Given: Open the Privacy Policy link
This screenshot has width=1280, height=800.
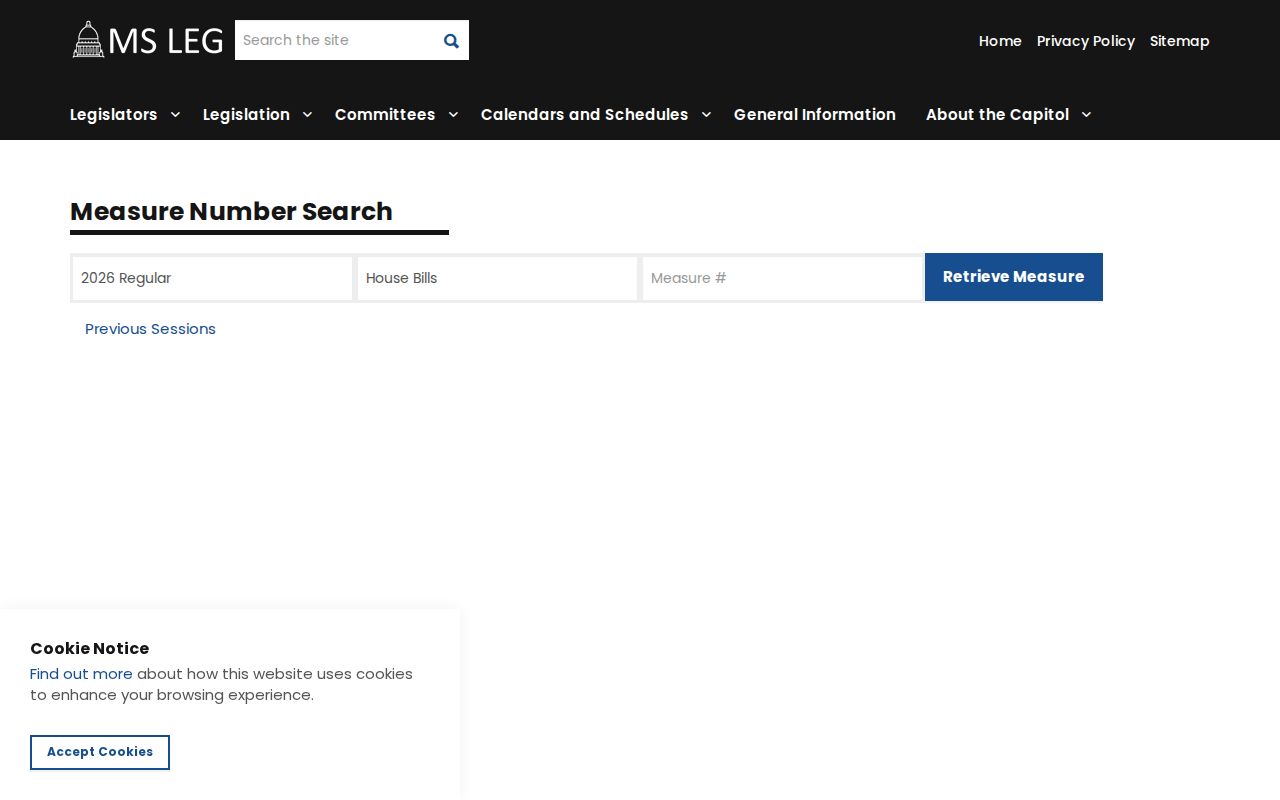Looking at the screenshot, I should pyautogui.click(x=1086, y=41).
